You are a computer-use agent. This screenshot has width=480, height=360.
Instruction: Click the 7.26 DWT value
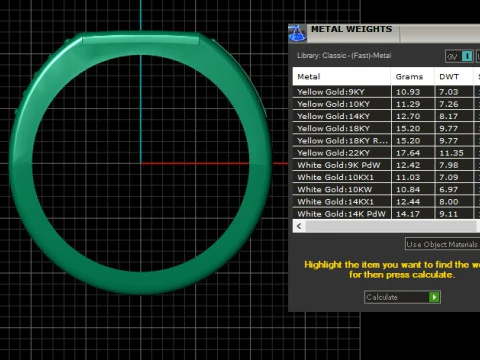[x=449, y=104]
